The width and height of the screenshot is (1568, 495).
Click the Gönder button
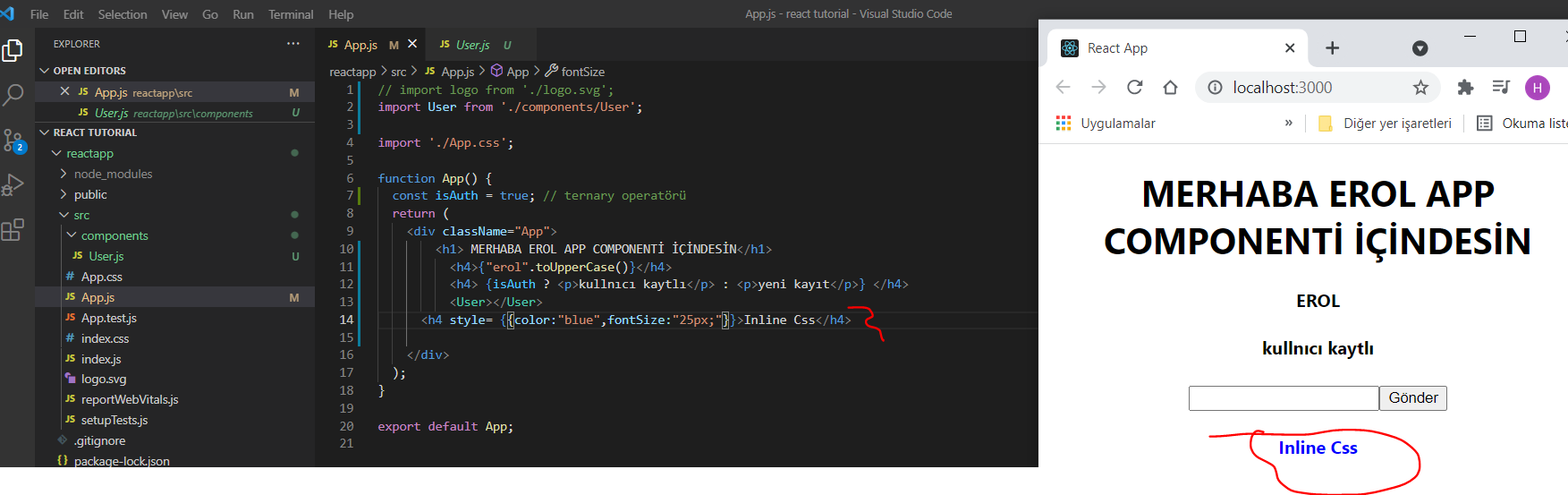1412,398
